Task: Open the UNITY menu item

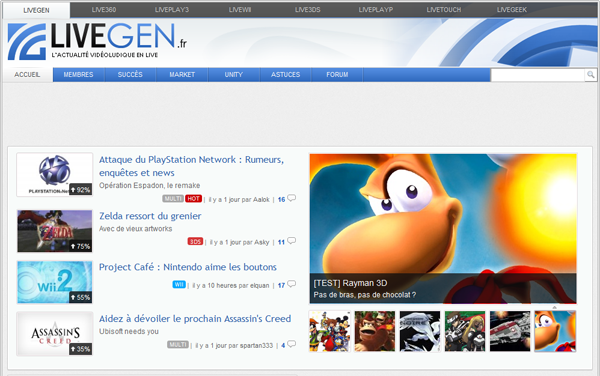Action: 234,75
